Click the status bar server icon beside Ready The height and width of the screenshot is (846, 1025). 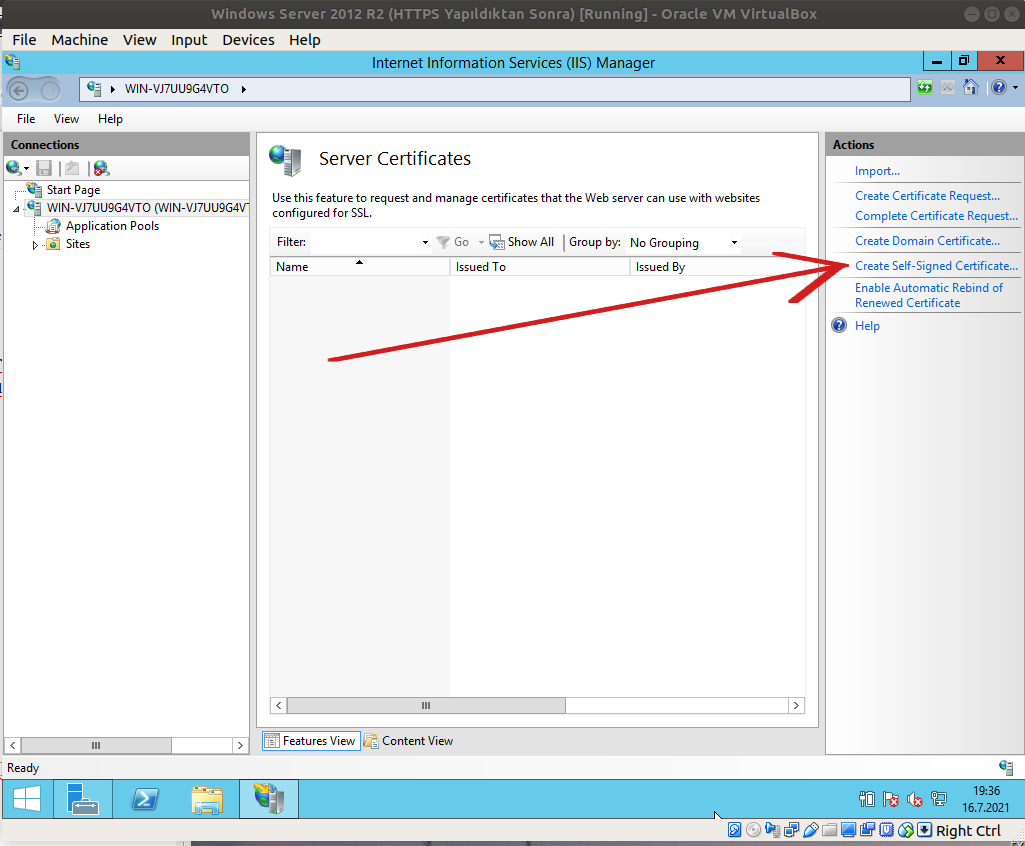pos(1005,768)
